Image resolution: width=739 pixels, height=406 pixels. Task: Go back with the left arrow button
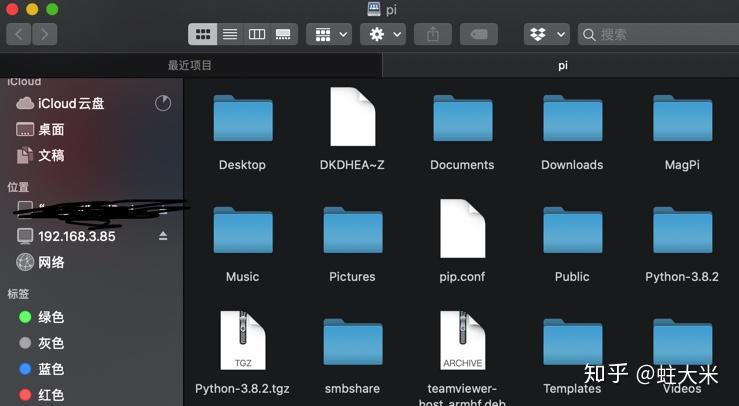(19, 34)
